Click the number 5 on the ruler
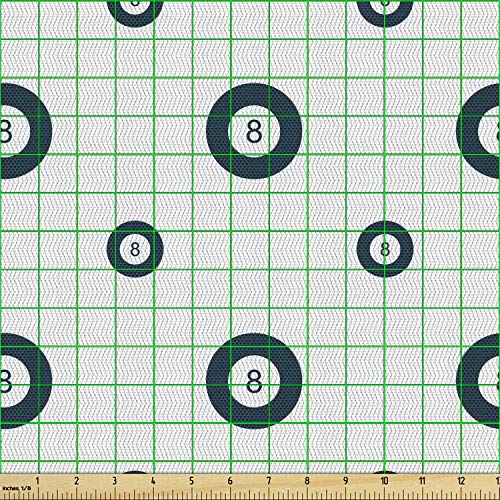This screenshot has height=500, width=500. click(192, 481)
